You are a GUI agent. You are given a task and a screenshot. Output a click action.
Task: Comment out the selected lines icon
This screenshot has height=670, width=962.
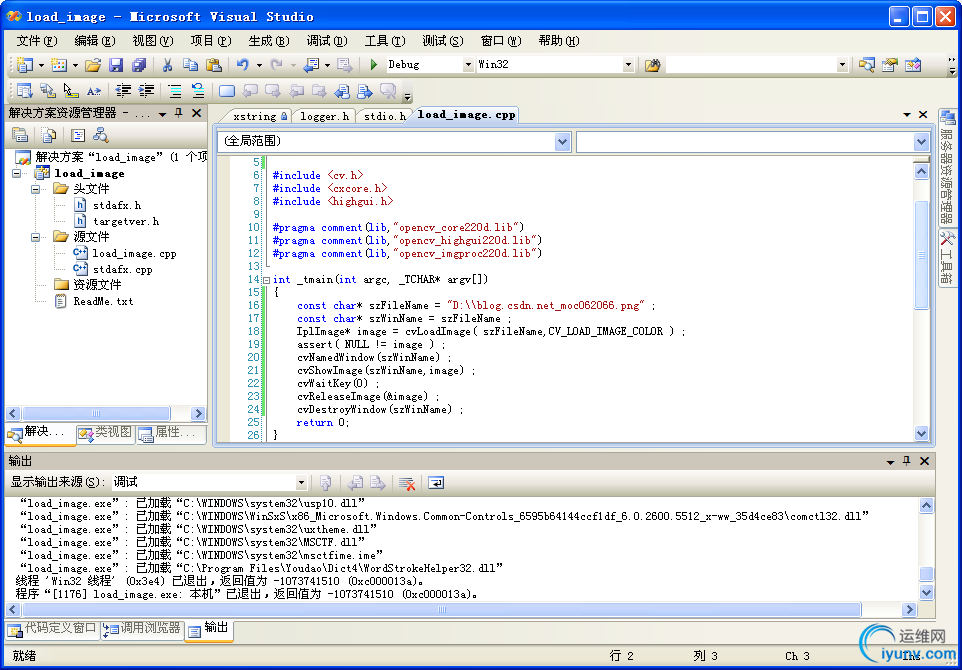[175, 91]
